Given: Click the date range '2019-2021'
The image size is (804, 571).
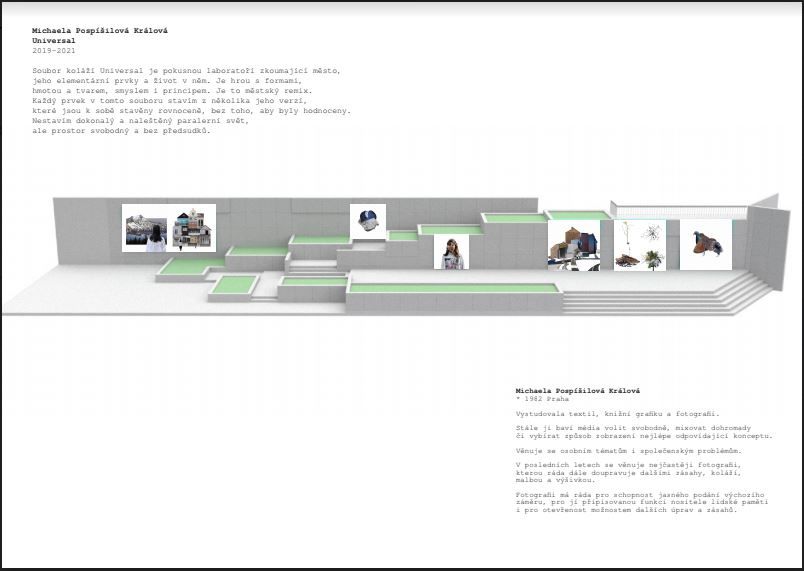Looking at the screenshot, I should coord(52,50).
